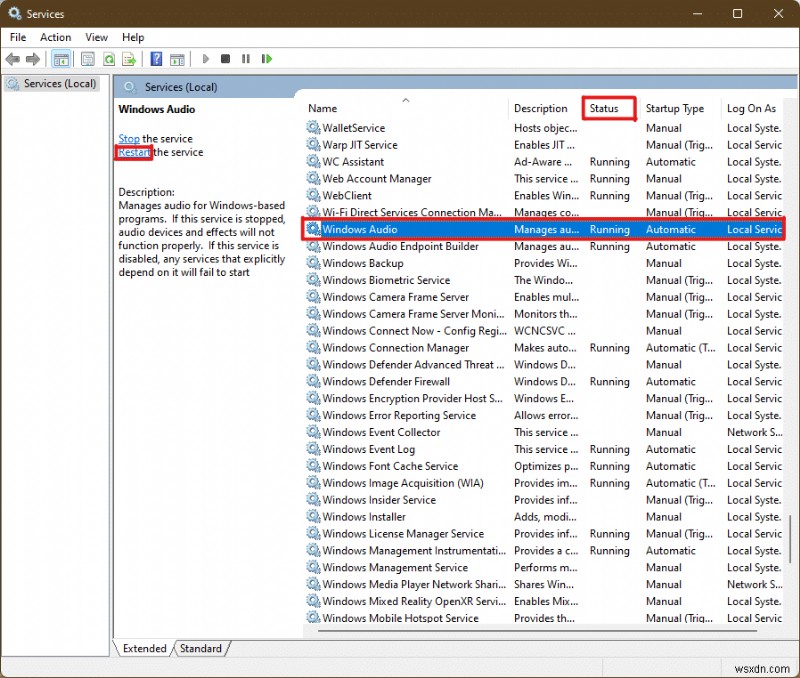Screen dimensions: 800x678
Task: Click the Stop Service toolbar icon
Action: coord(225,59)
